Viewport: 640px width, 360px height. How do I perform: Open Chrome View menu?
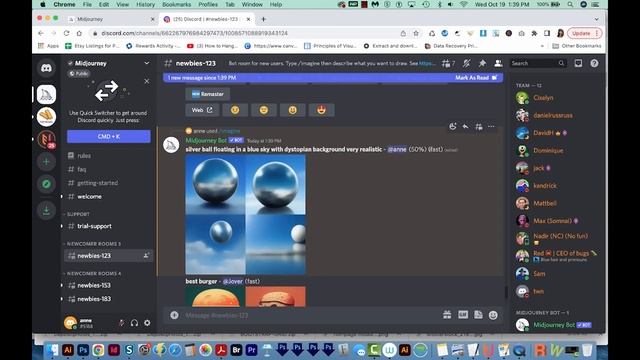(122, 4)
